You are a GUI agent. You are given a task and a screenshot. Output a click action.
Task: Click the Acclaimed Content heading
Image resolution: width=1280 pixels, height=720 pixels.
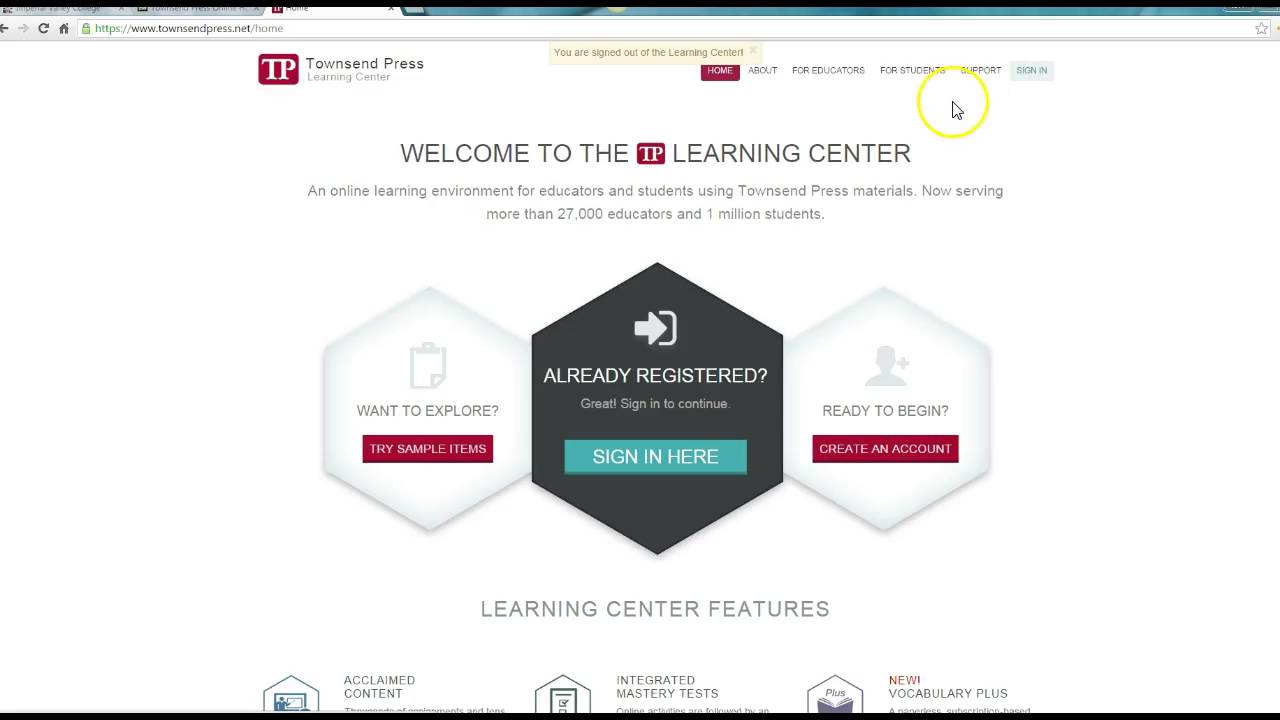coord(379,687)
